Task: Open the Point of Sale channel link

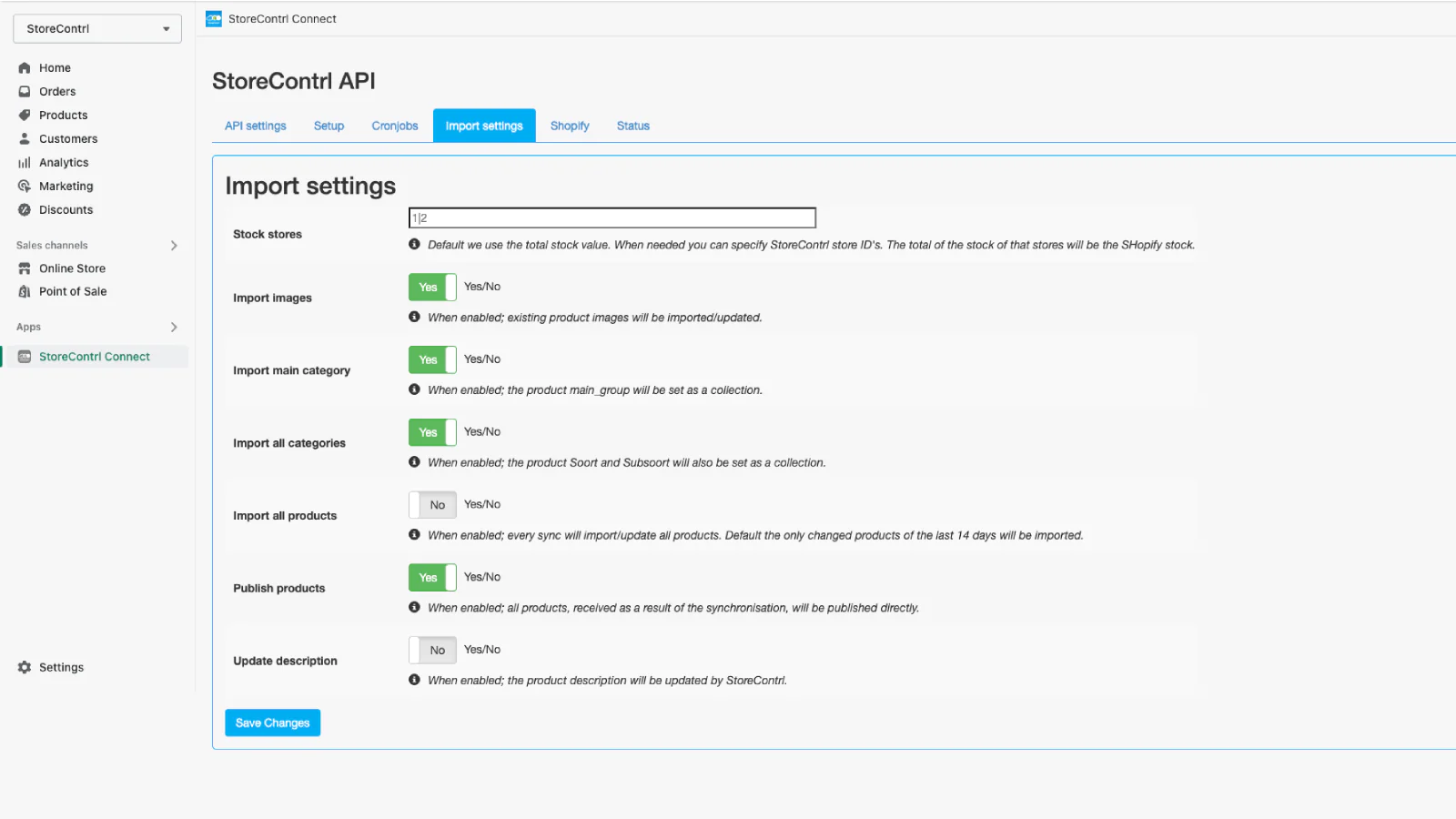Action: (73, 292)
